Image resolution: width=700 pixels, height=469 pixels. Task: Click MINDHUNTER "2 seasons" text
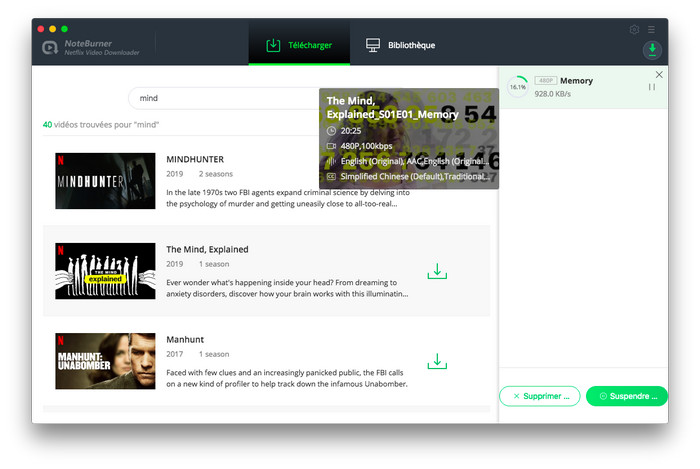click(x=216, y=174)
